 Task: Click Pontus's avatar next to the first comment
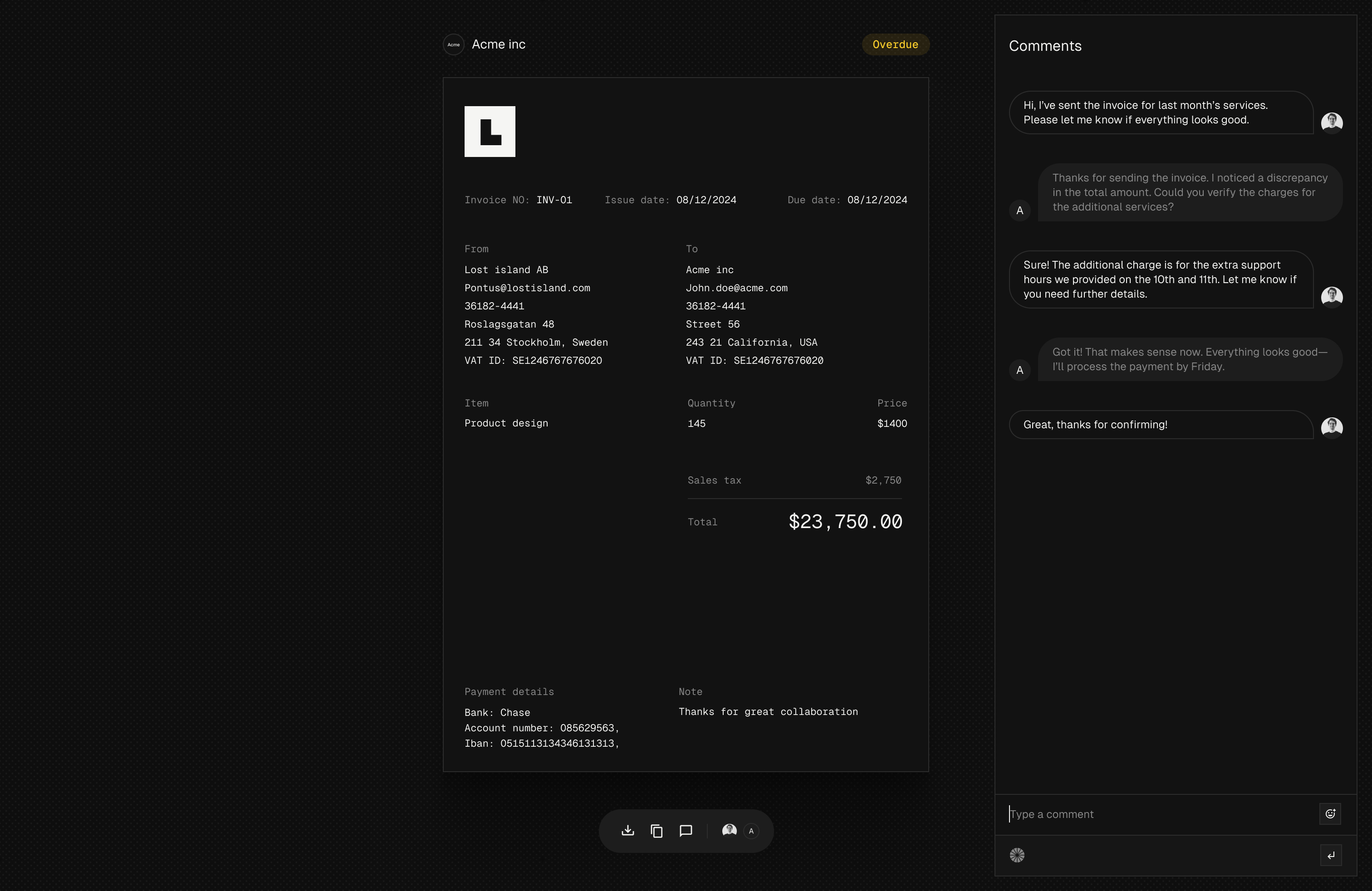coord(1332,122)
